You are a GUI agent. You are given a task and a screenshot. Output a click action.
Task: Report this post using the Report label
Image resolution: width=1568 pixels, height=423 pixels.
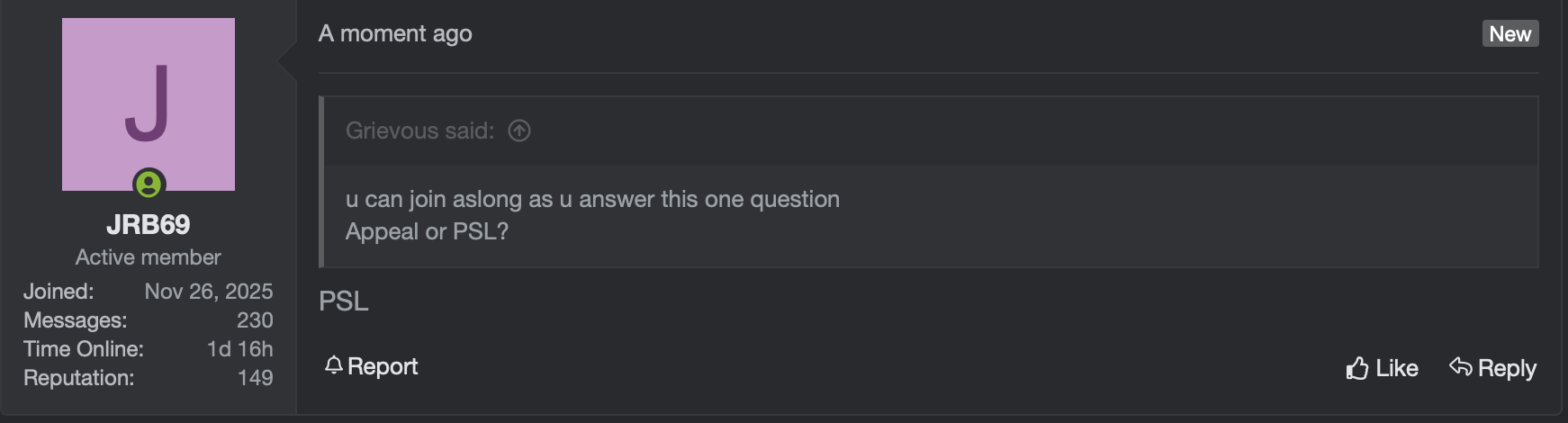383,366
